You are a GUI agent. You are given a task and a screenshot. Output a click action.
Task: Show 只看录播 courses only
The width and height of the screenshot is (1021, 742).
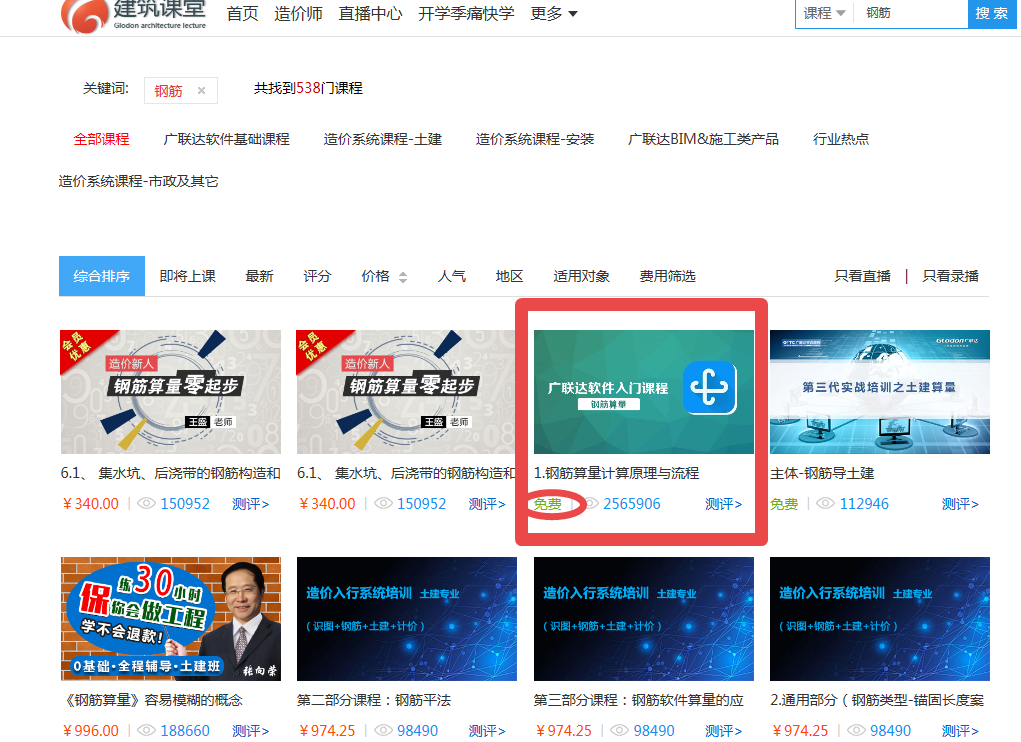coord(950,276)
